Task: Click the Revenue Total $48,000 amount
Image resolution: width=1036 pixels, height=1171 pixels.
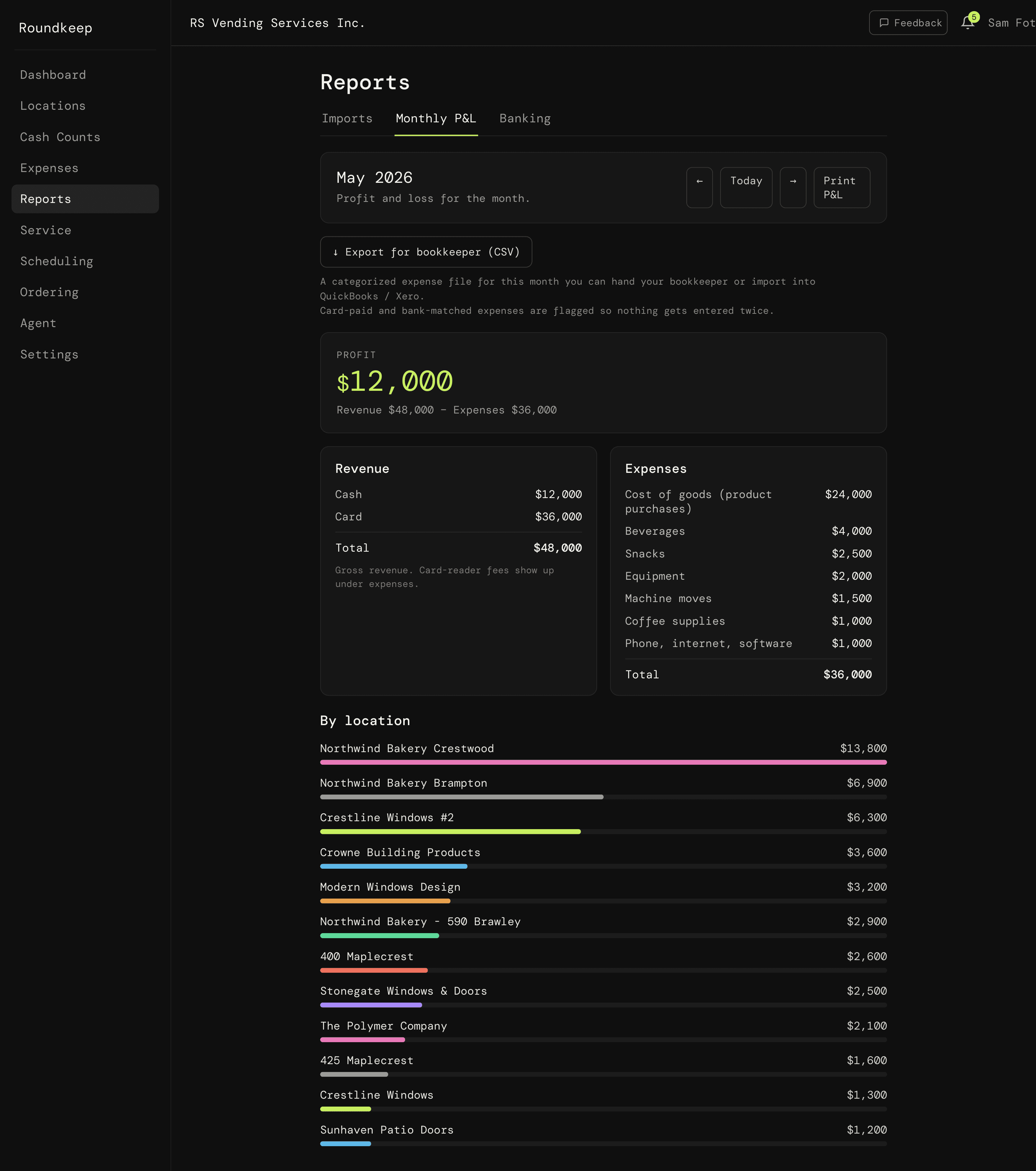Action: click(558, 548)
